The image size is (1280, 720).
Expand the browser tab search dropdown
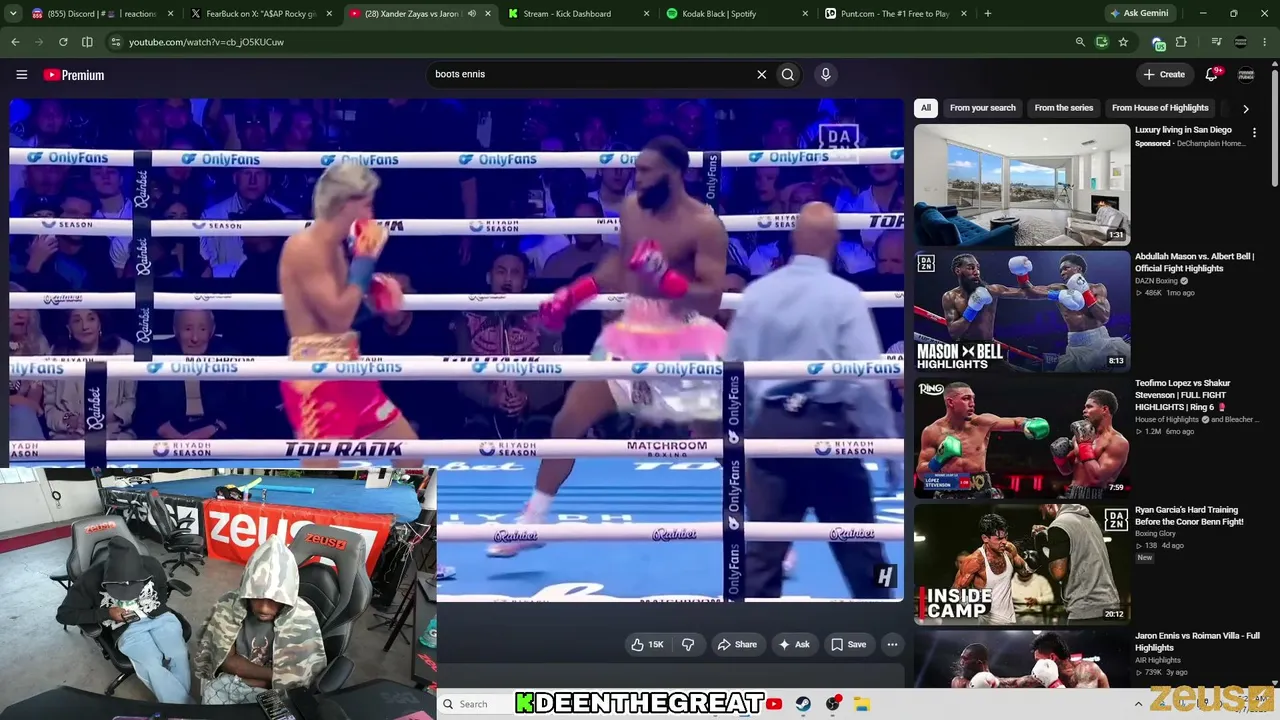coord(15,14)
